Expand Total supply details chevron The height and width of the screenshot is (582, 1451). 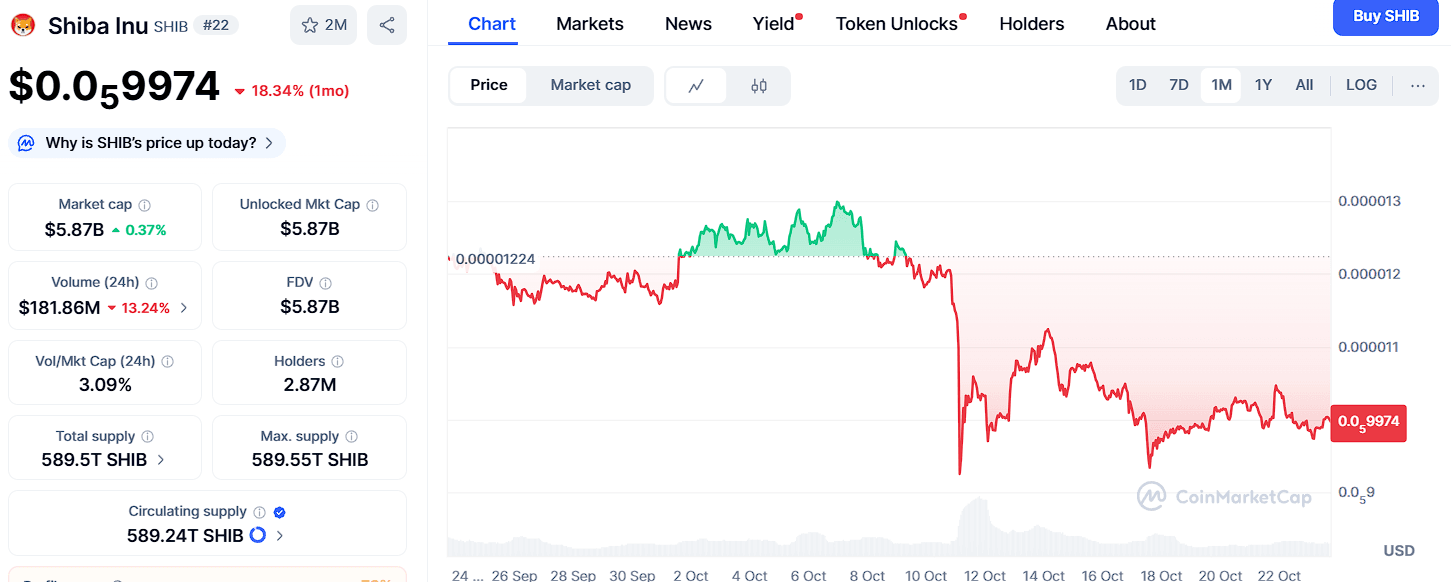161,460
